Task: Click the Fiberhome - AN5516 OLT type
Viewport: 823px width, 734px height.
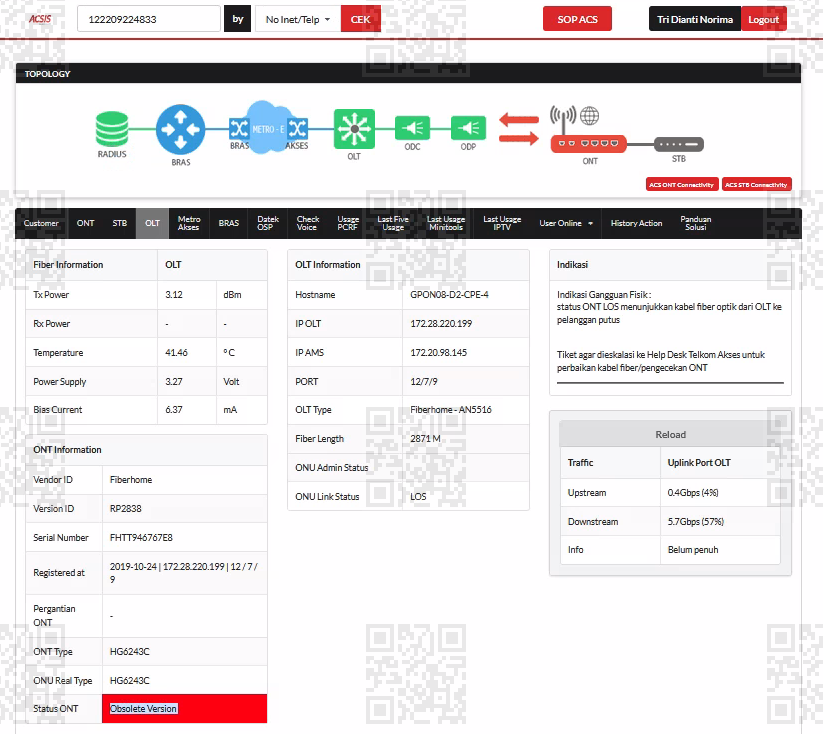Action: 451,410
